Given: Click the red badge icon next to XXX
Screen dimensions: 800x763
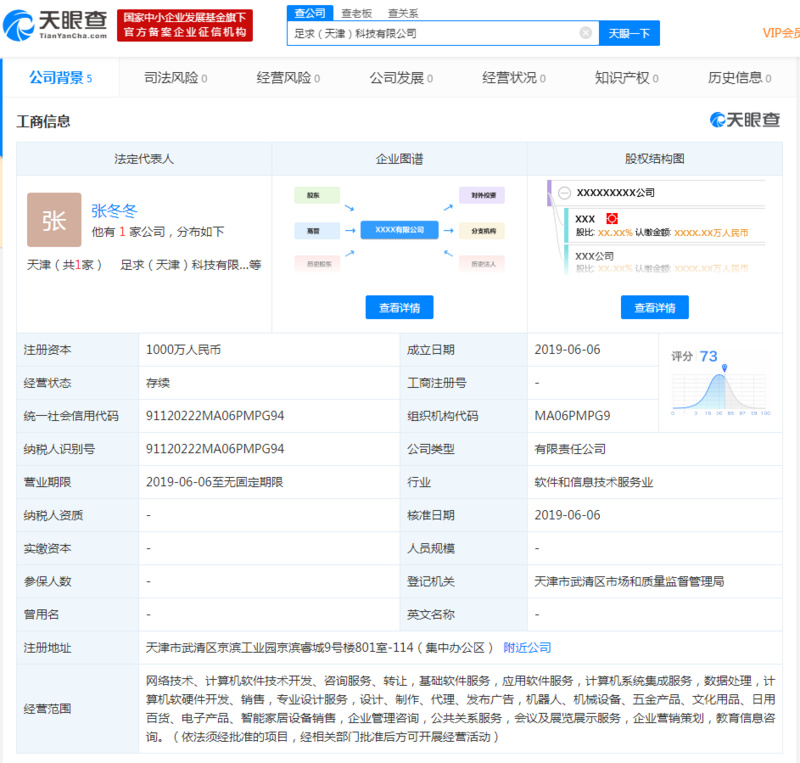Looking at the screenshot, I should [x=612, y=218].
